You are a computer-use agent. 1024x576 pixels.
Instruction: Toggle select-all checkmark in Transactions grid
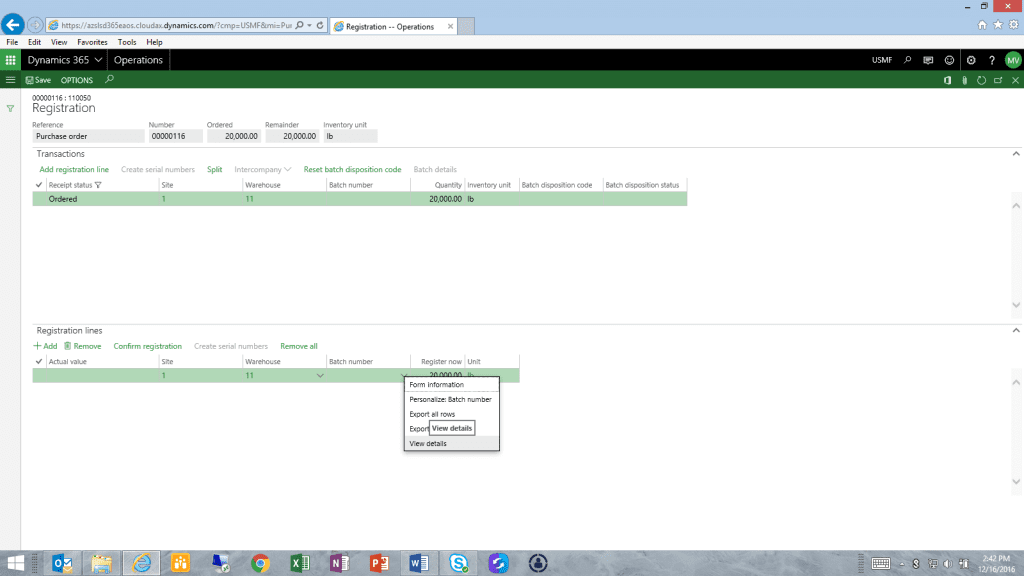pos(39,185)
